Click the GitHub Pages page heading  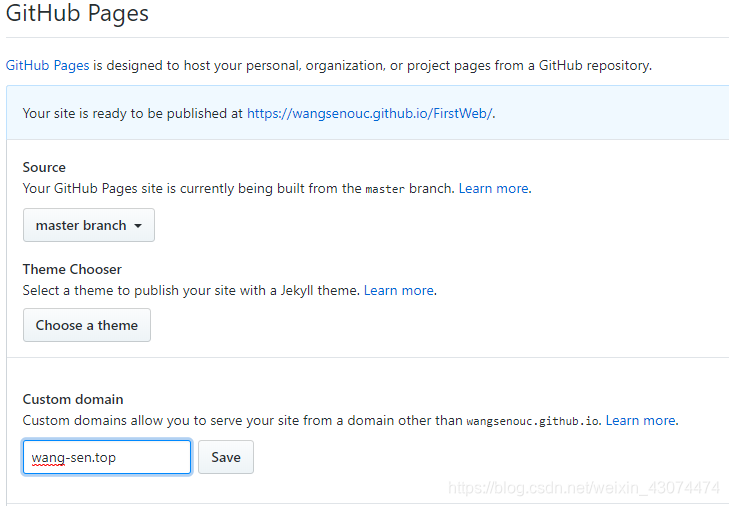(77, 13)
